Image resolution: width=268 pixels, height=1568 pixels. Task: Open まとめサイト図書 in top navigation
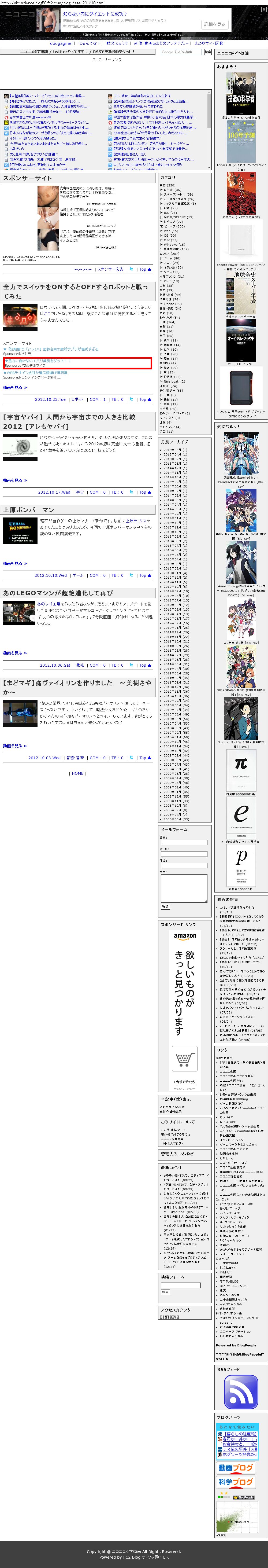tap(209, 43)
